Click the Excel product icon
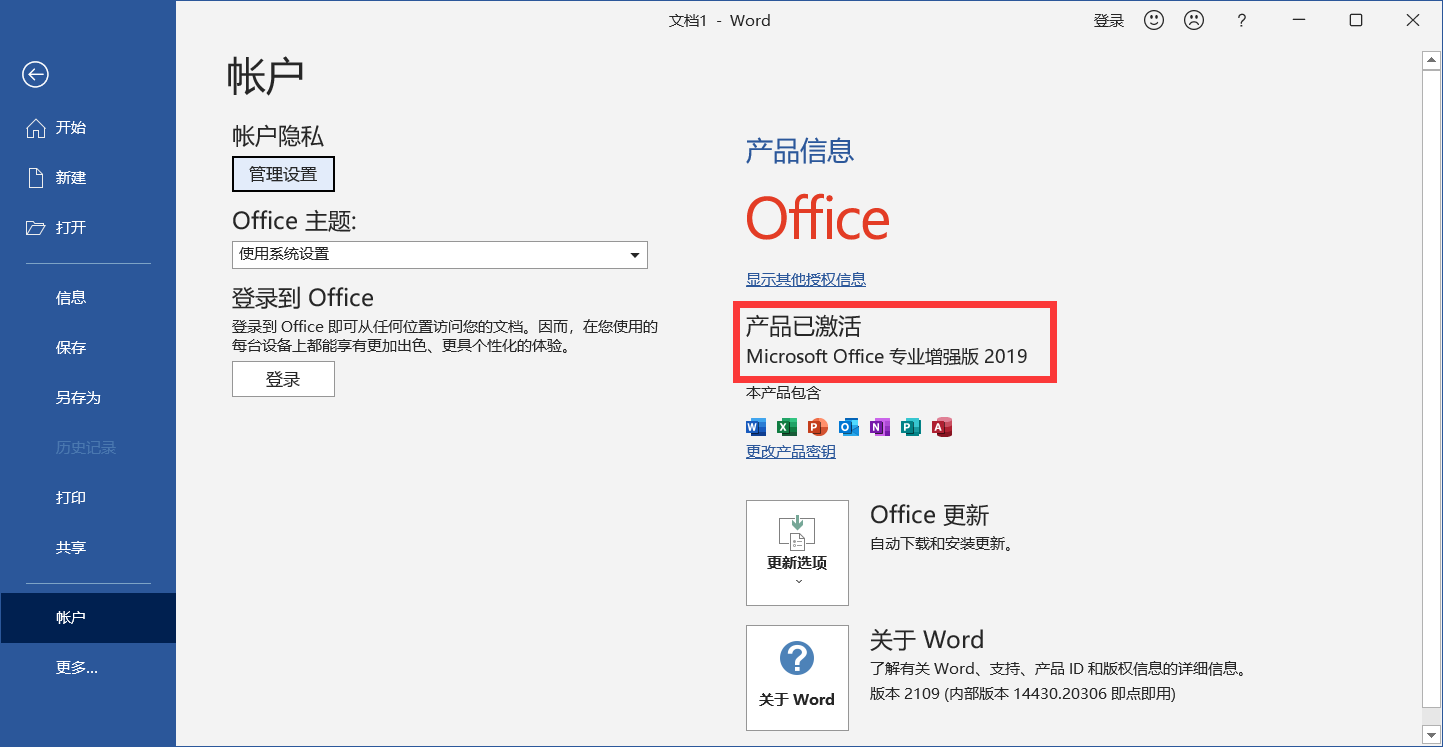Image resolution: width=1443 pixels, height=747 pixels. [x=787, y=427]
